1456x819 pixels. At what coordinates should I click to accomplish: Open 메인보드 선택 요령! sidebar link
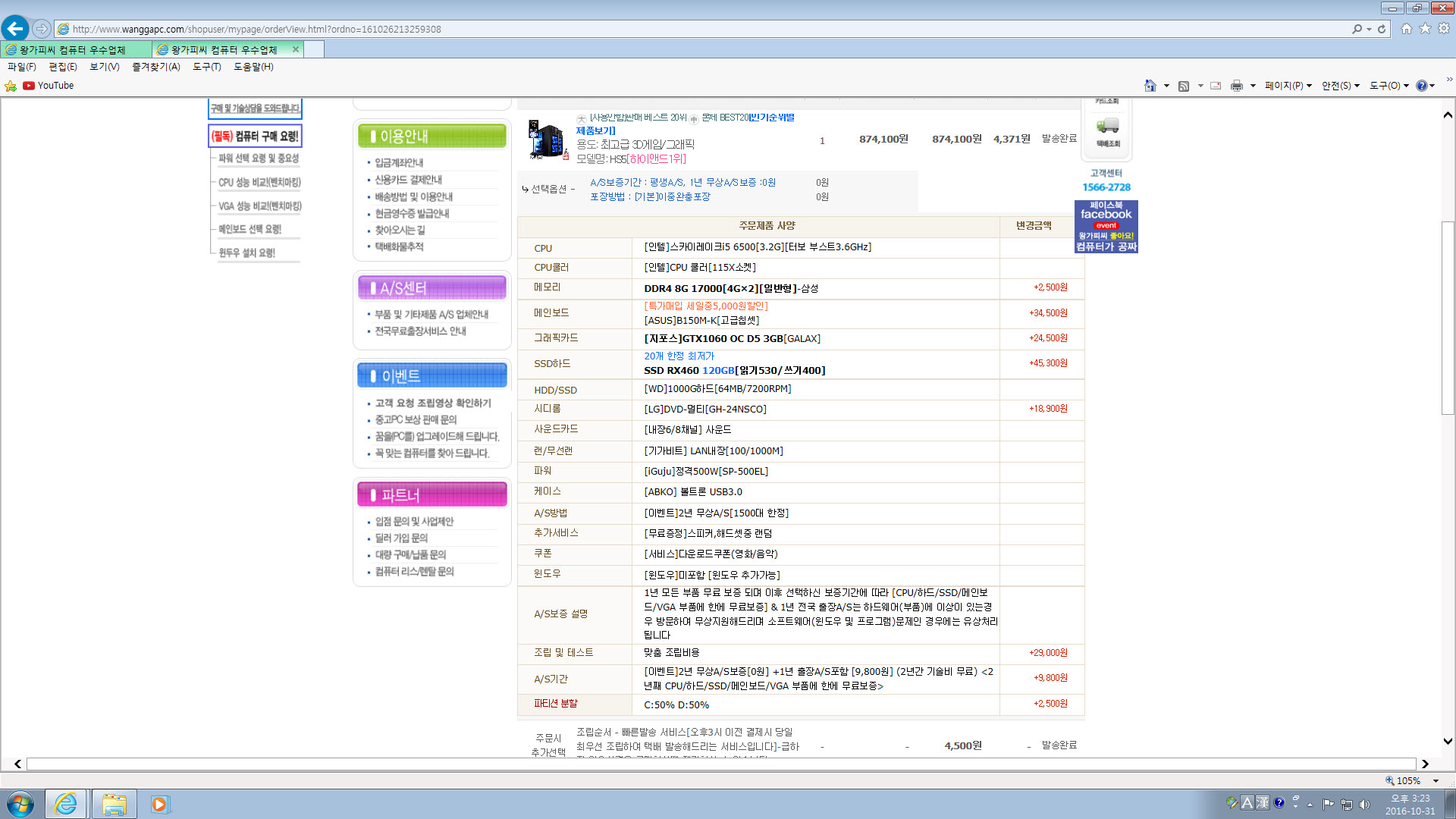tap(249, 229)
